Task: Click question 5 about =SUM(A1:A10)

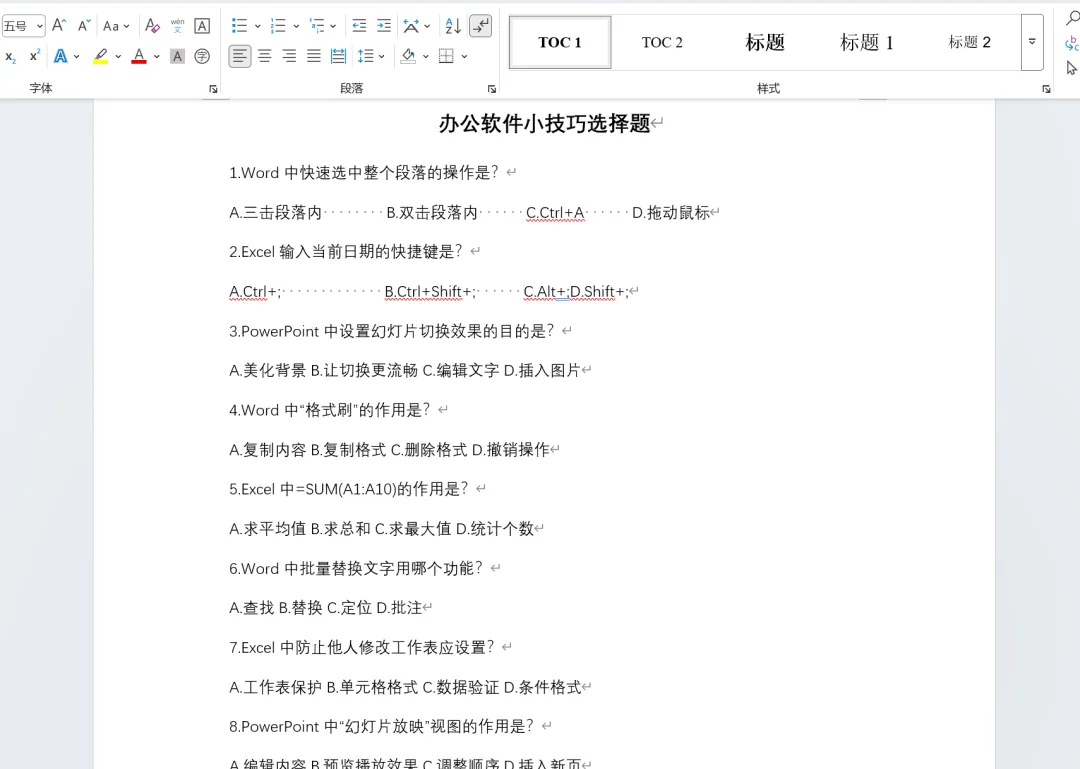Action: click(349, 489)
